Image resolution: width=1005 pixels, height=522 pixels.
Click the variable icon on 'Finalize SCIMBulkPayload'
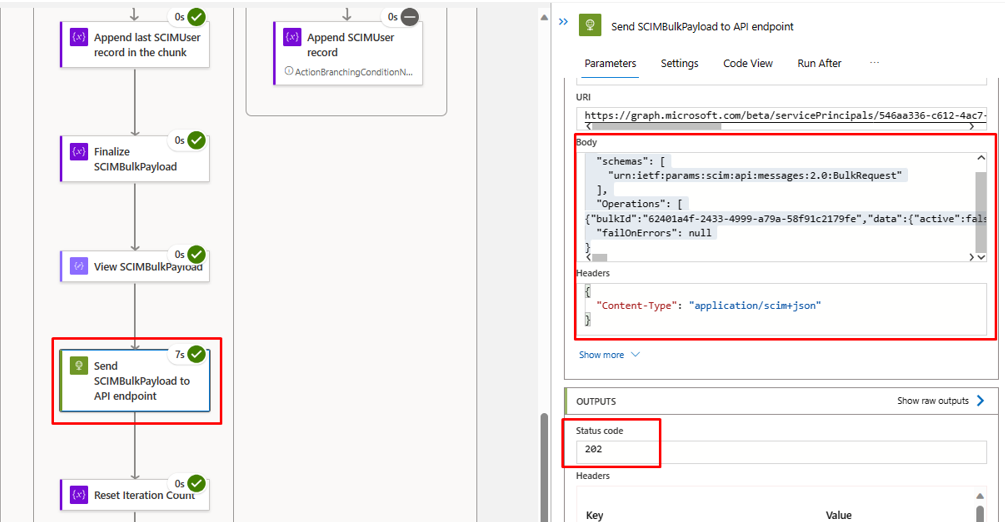pyautogui.click(x=79, y=151)
